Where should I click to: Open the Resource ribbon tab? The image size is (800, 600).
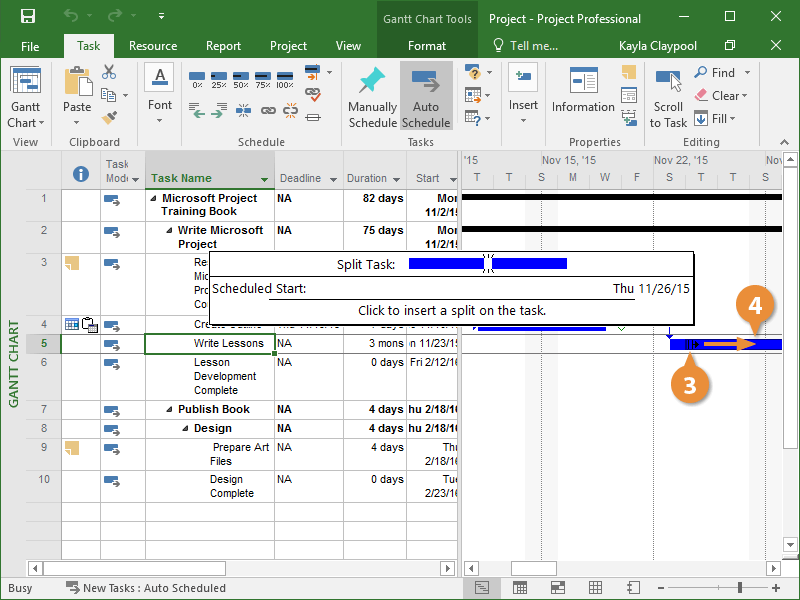(153, 46)
